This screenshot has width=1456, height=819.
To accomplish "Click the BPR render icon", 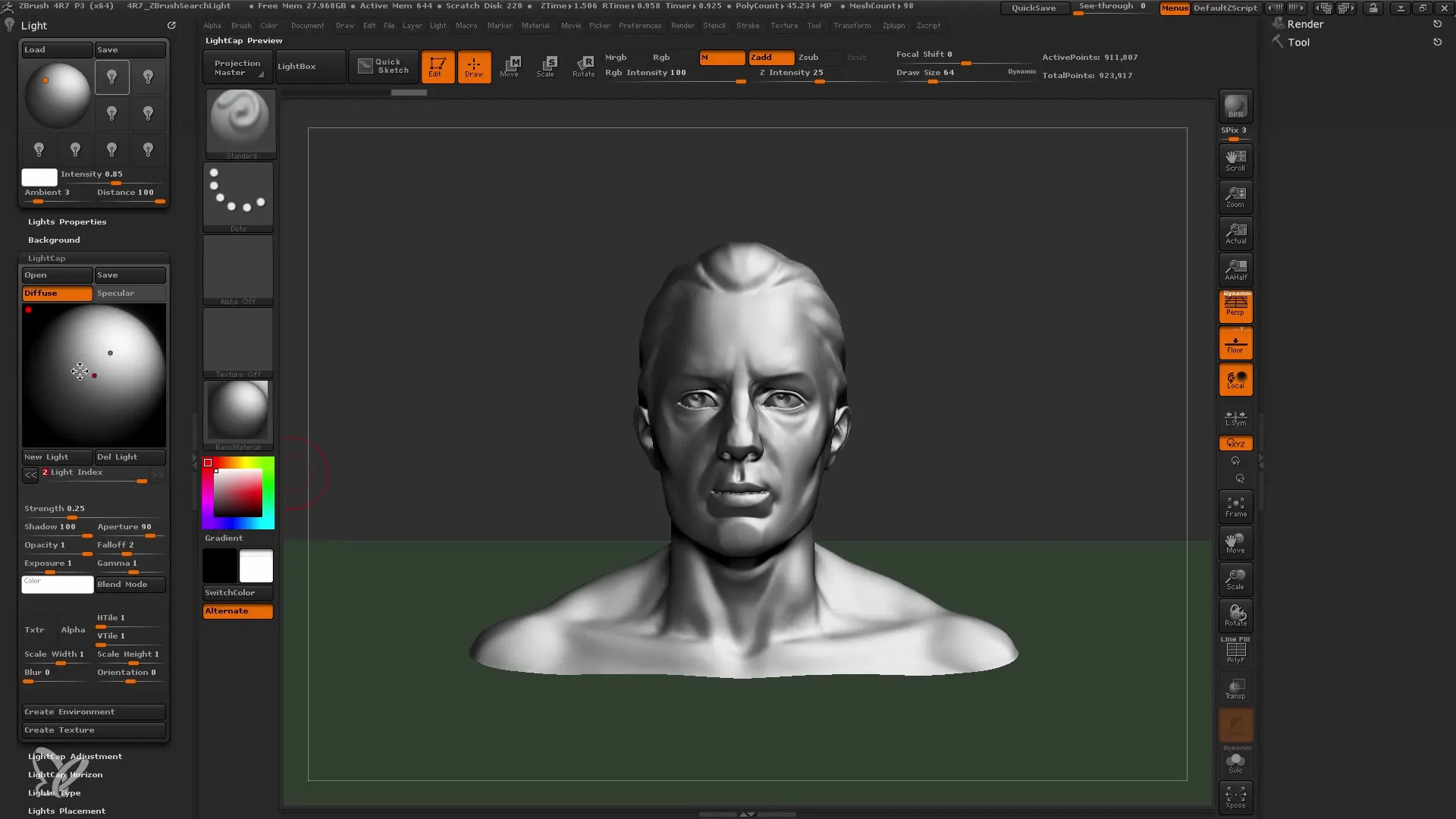I will point(1235,106).
